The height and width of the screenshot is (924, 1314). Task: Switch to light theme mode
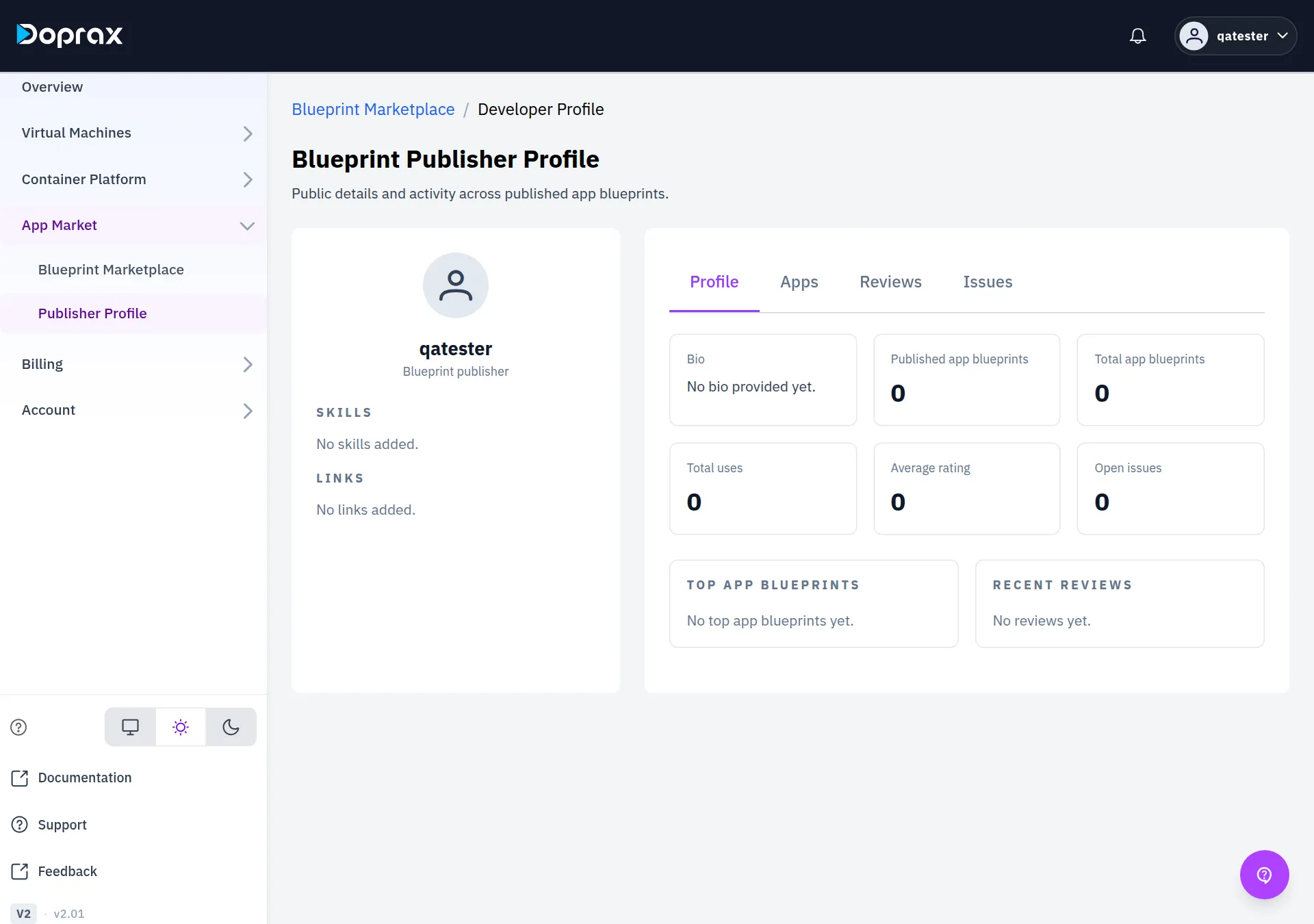point(181,727)
